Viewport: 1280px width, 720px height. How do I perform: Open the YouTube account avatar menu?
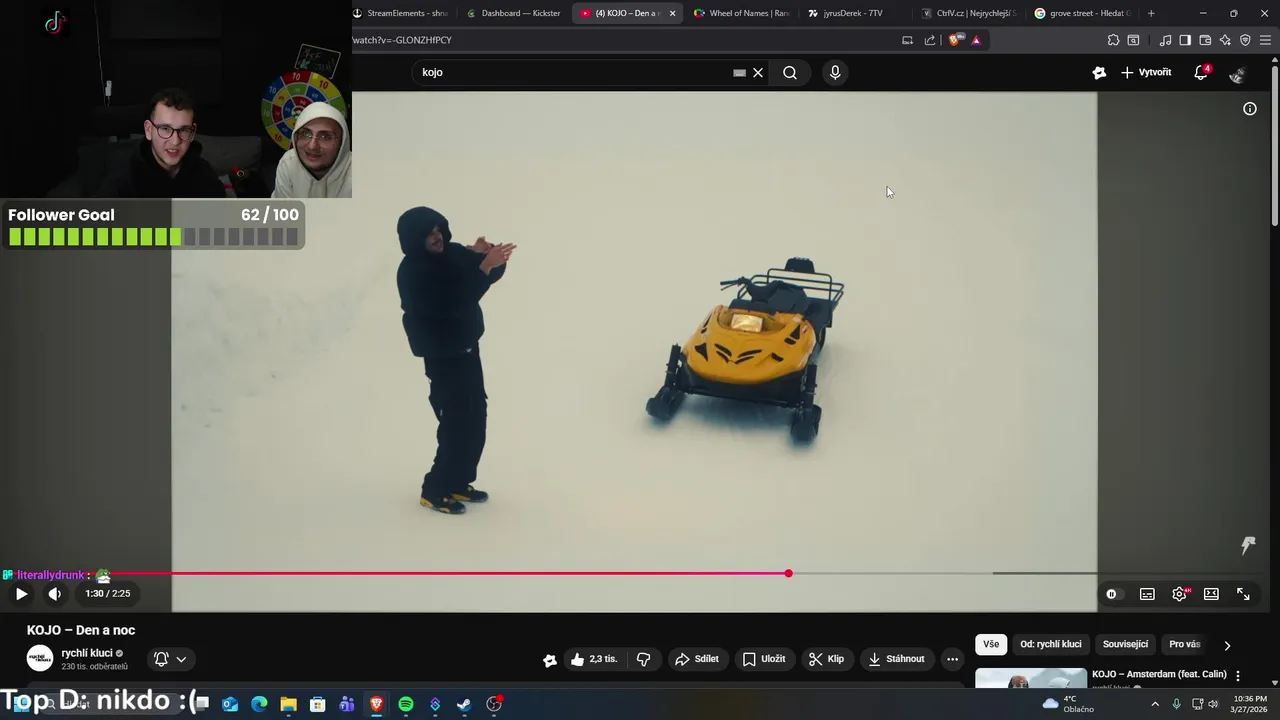click(1238, 73)
